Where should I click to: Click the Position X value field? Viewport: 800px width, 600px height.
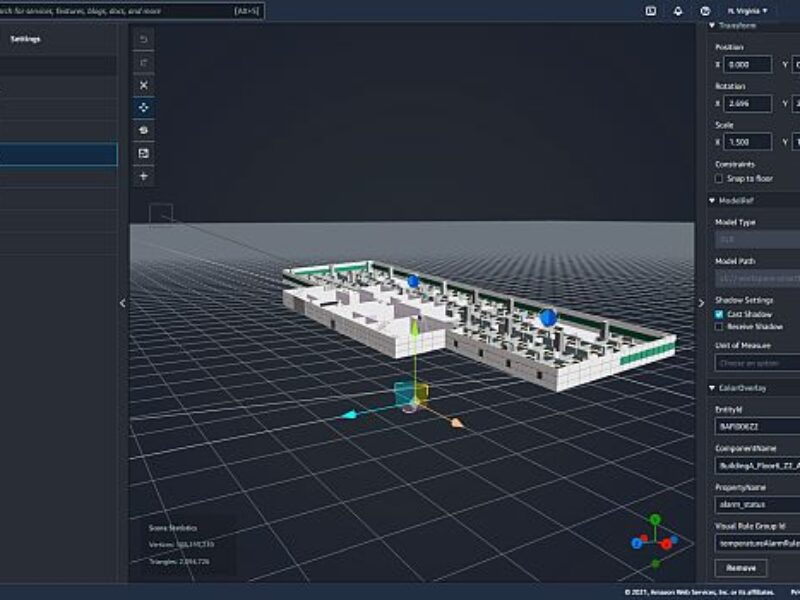click(747, 63)
